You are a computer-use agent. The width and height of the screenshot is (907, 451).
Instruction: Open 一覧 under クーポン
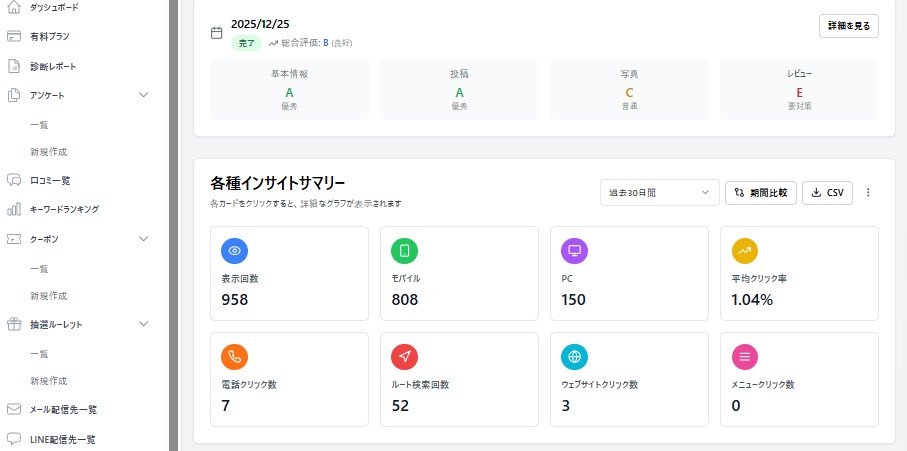click(x=39, y=269)
